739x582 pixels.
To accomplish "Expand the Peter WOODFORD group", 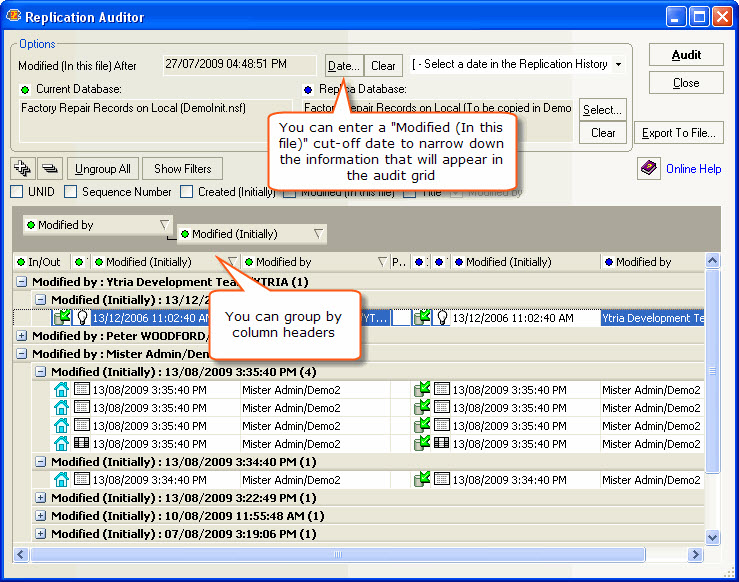I will [22, 336].
